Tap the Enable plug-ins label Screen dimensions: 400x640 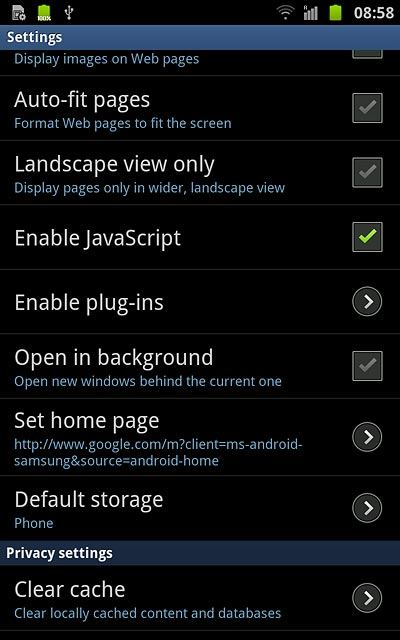89,303
